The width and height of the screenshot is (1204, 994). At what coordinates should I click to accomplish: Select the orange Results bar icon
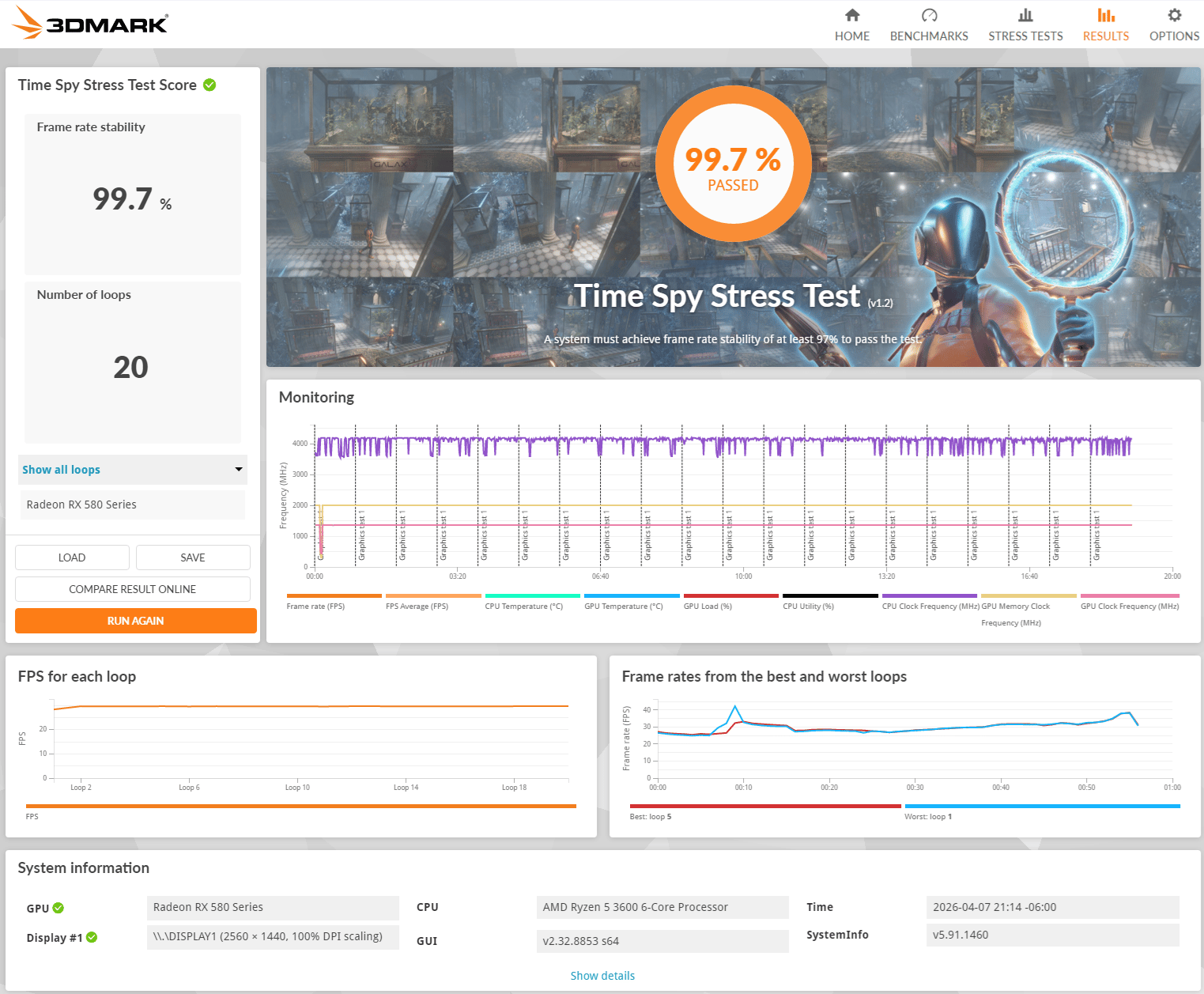pos(1106,15)
